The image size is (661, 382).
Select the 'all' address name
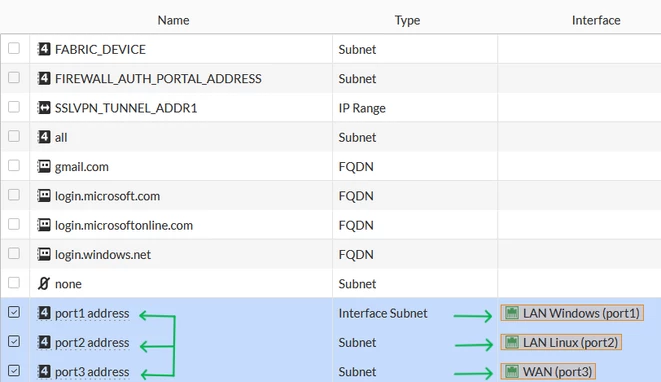coord(61,137)
